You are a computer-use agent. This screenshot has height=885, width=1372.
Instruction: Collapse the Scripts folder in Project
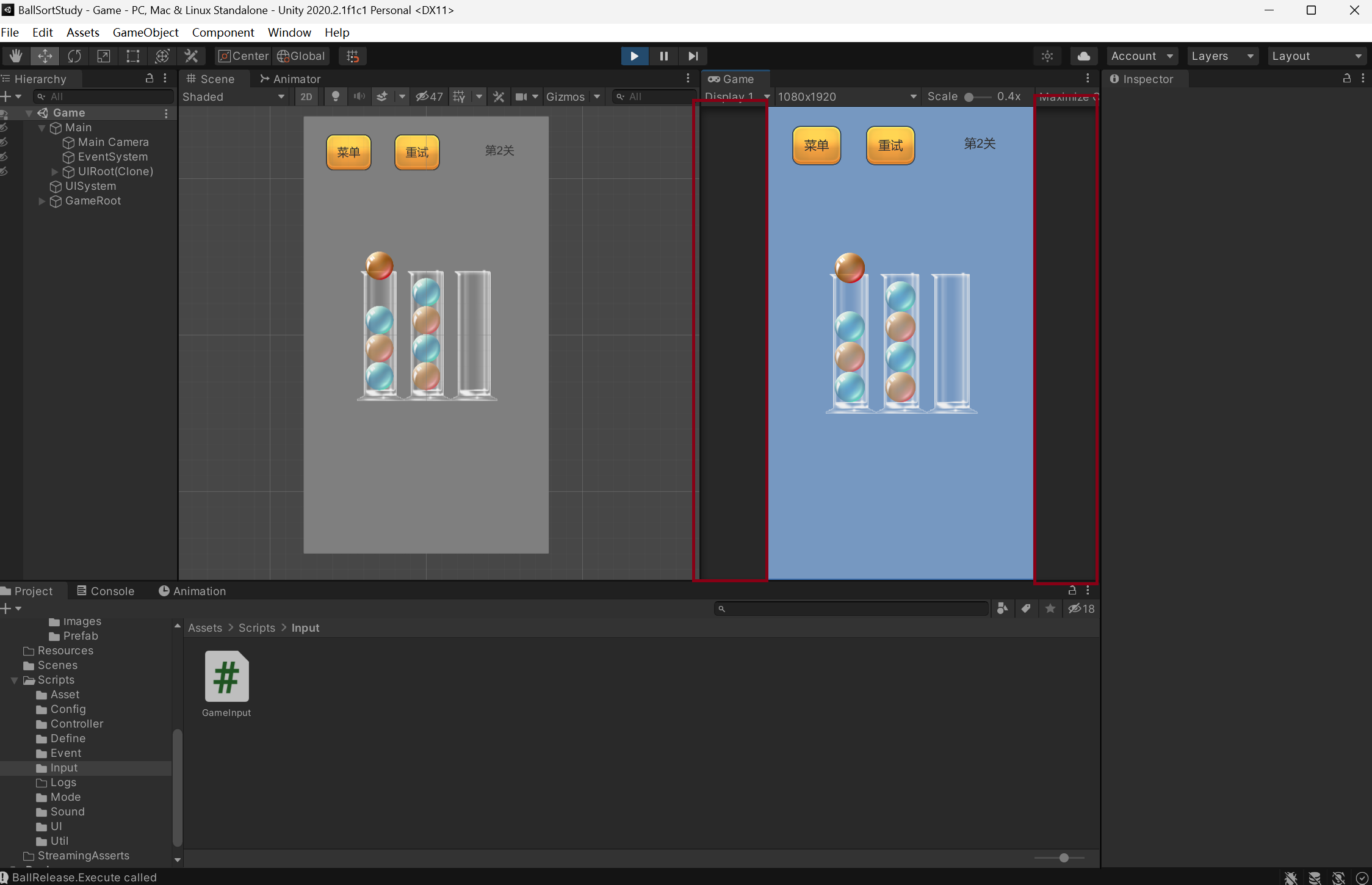14,680
